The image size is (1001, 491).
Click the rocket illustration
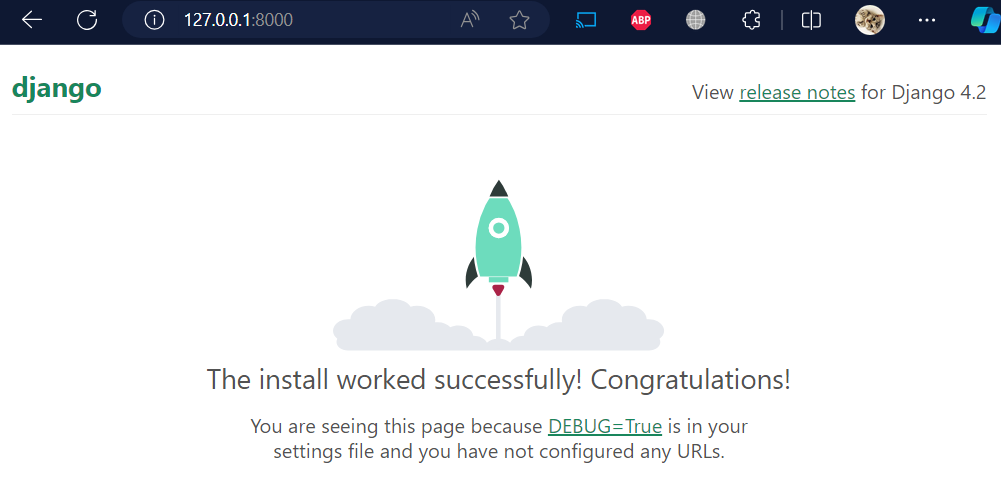499,265
